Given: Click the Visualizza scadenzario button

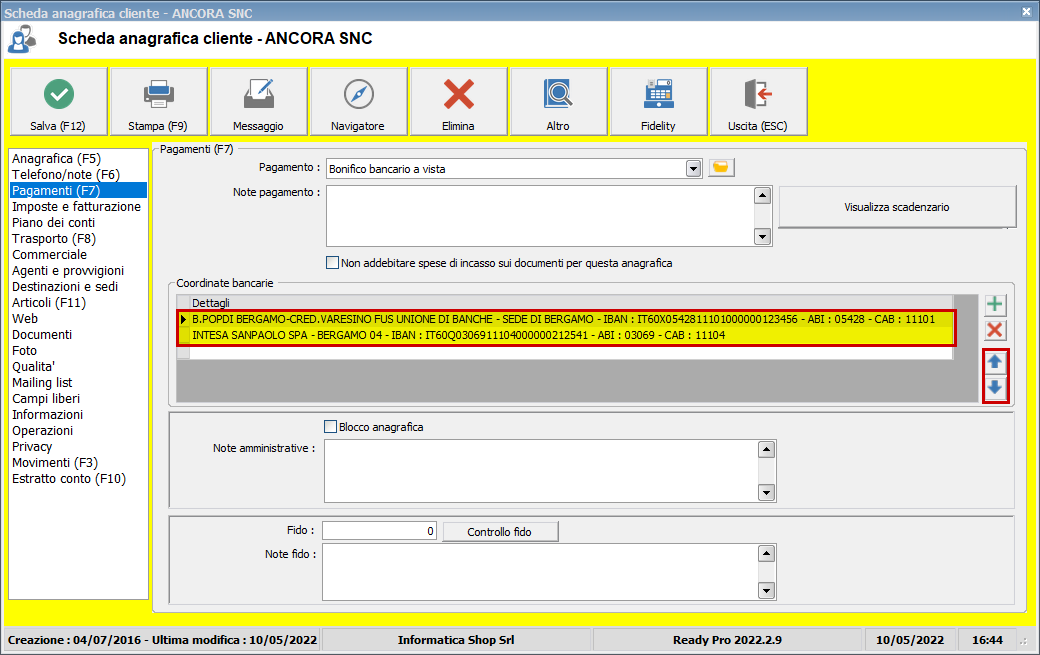Looking at the screenshot, I should click(897, 207).
